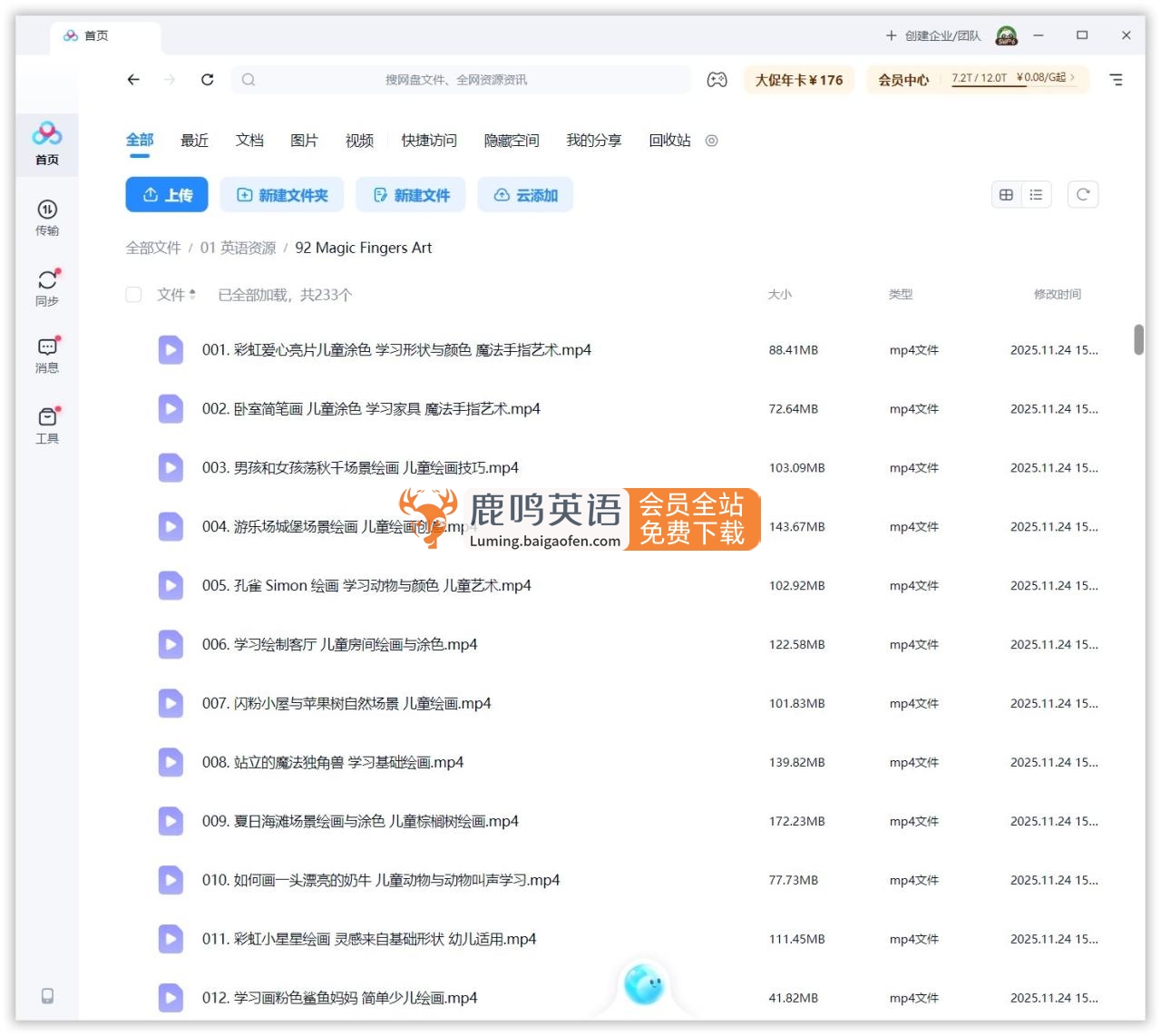Open the 回收站 recycle bin tab
1161x1036 pixels.
(x=669, y=141)
